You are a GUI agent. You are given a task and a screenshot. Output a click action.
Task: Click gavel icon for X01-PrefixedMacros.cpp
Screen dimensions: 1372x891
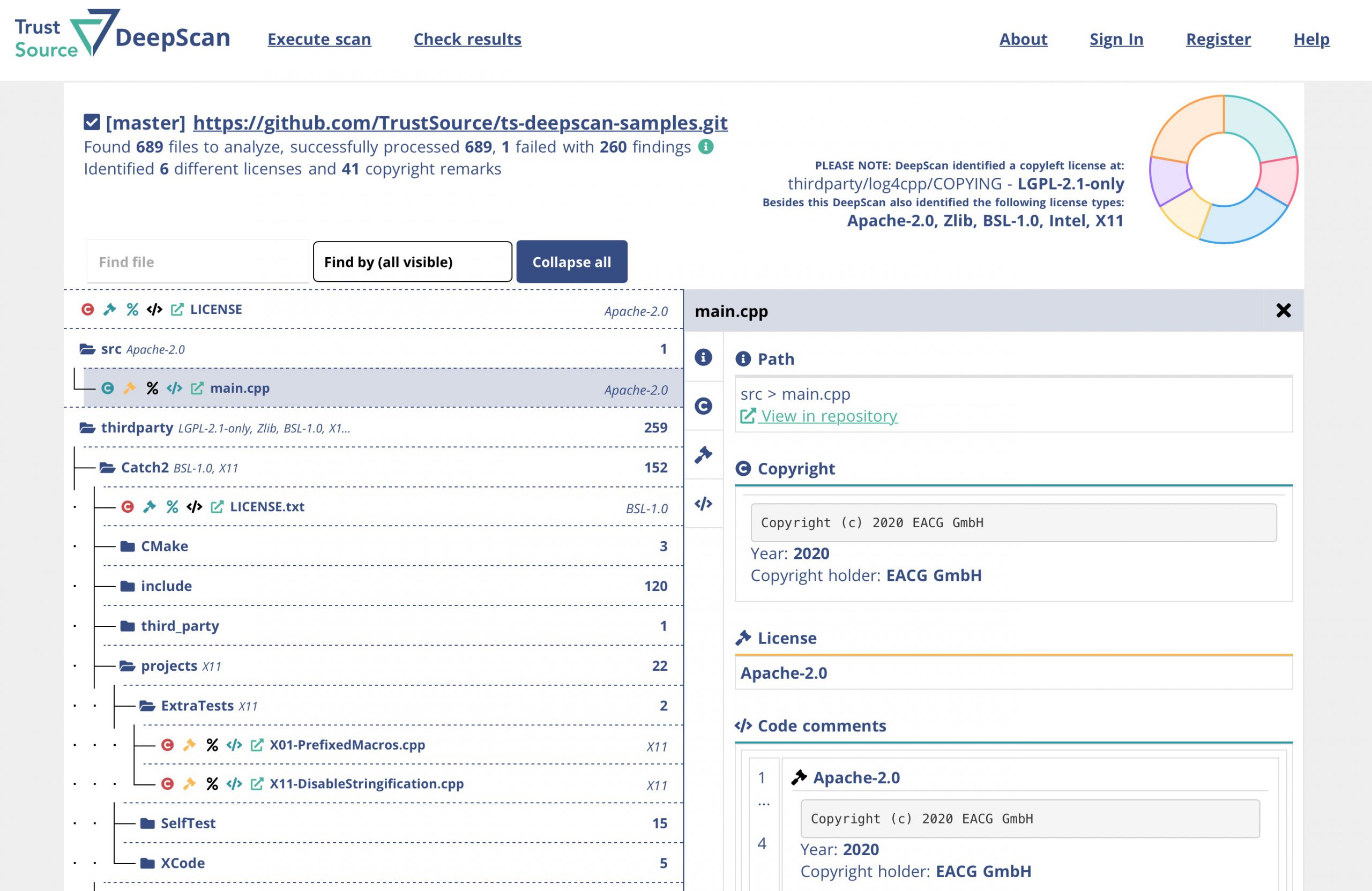pyautogui.click(x=190, y=745)
